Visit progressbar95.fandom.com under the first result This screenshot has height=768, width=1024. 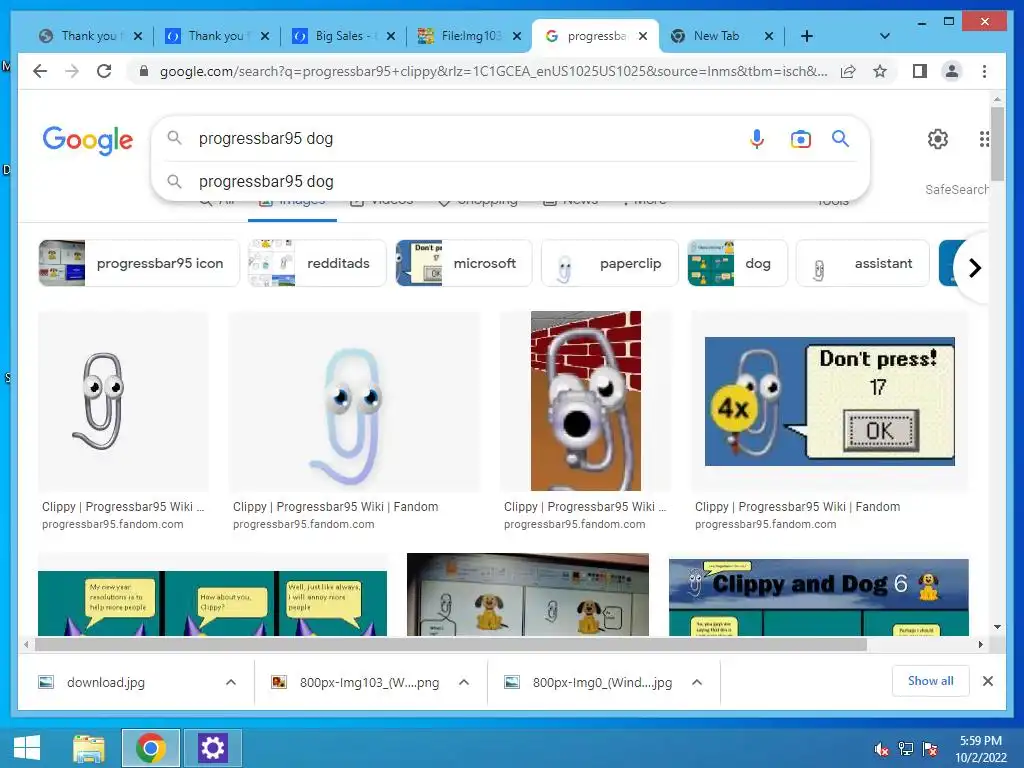(x=112, y=524)
